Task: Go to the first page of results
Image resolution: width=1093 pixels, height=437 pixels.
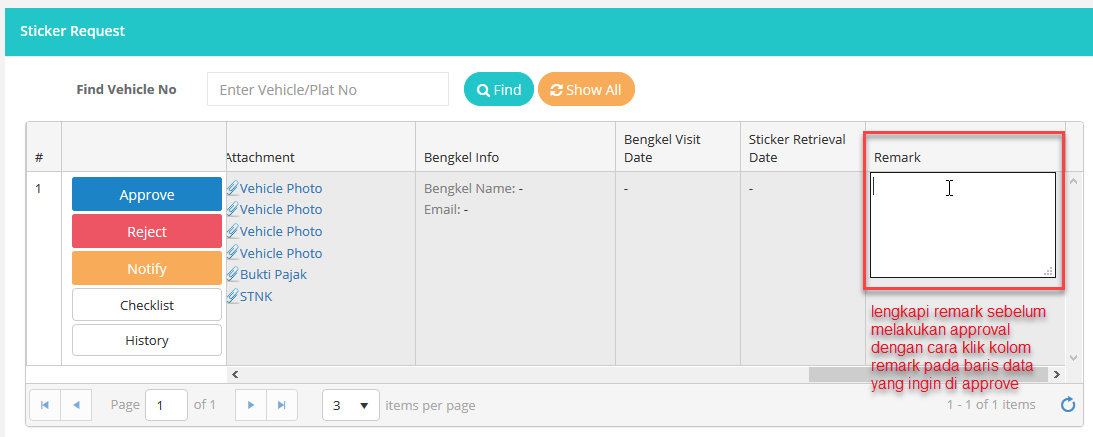Action: tap(45, 405)
